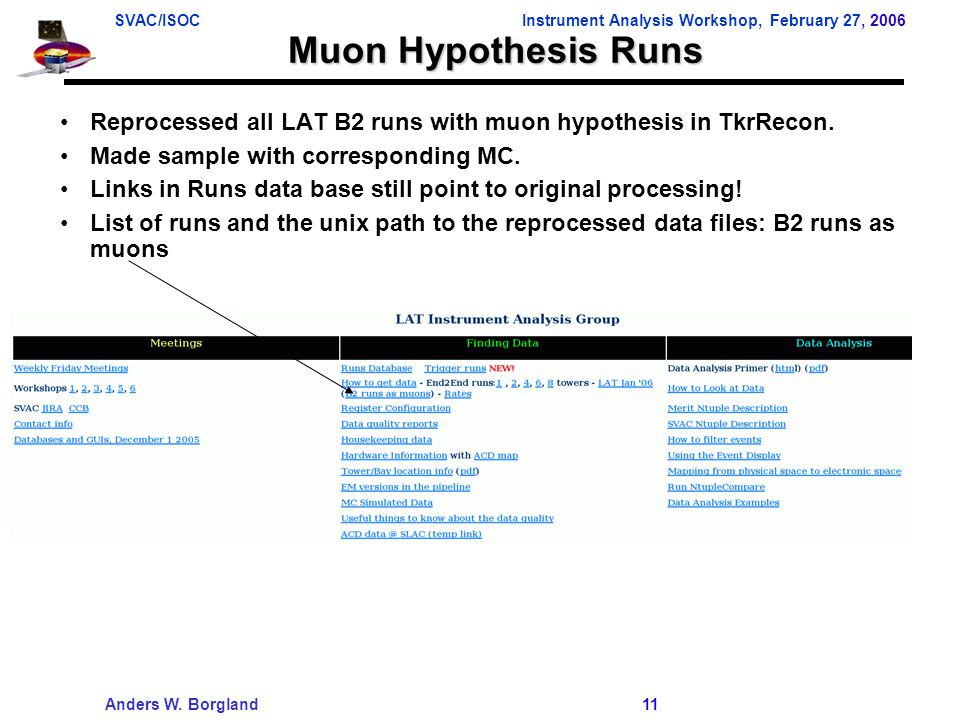960x720 pixels.
Task: Open End2End runs 6 towers link
Action: [x=538, y=383]
